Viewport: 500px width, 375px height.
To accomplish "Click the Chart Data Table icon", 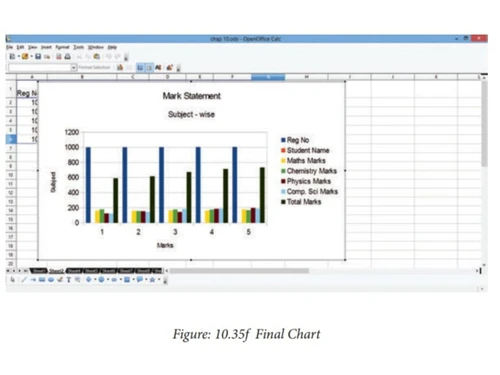I will 129,68.
